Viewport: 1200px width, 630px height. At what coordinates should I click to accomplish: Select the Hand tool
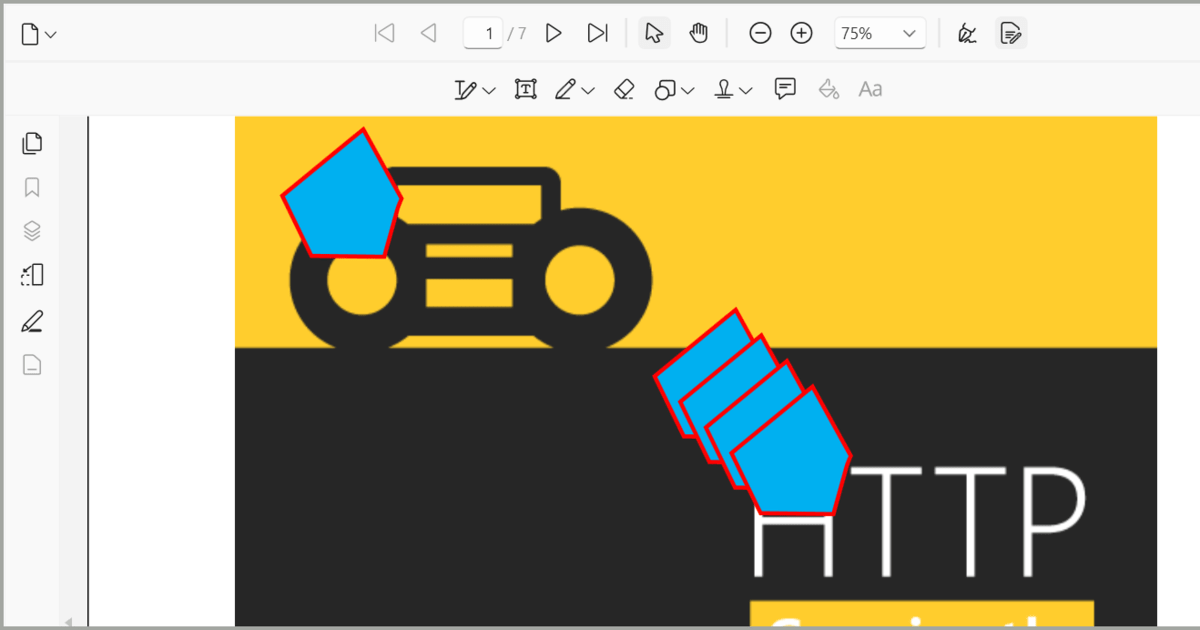[698, 33]
